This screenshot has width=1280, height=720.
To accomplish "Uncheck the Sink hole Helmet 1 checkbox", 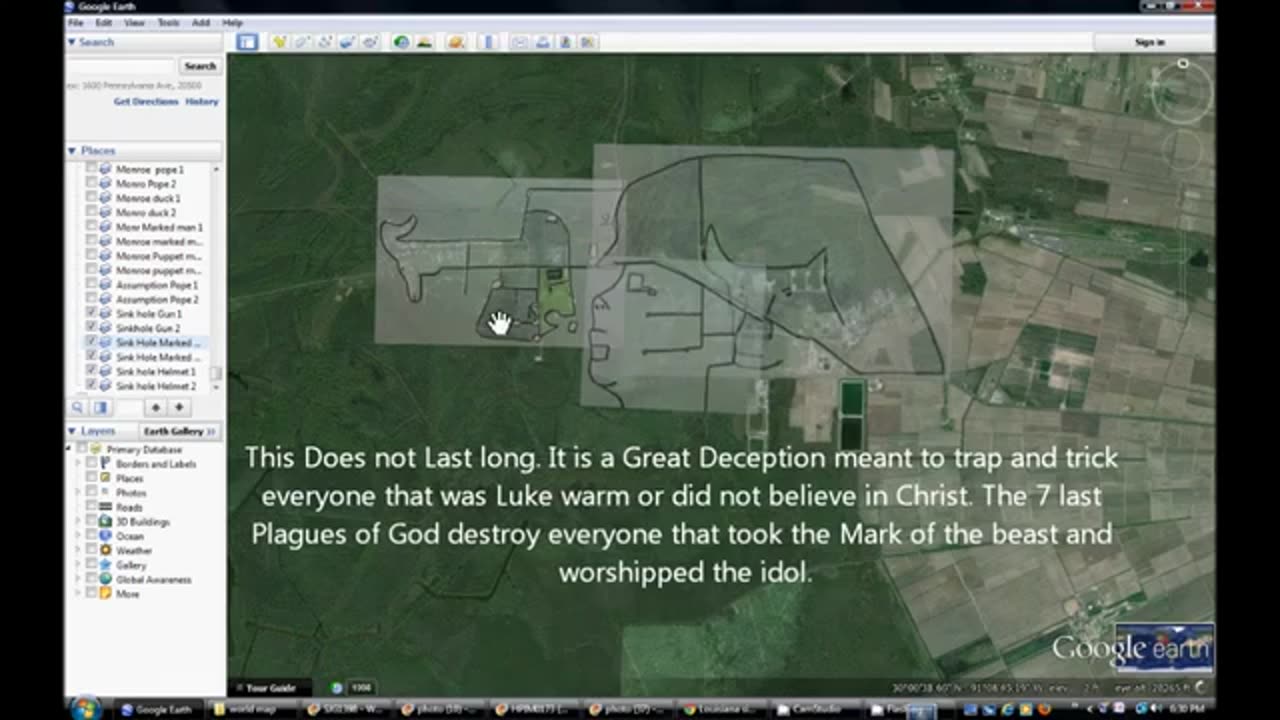I will (92, 371).
